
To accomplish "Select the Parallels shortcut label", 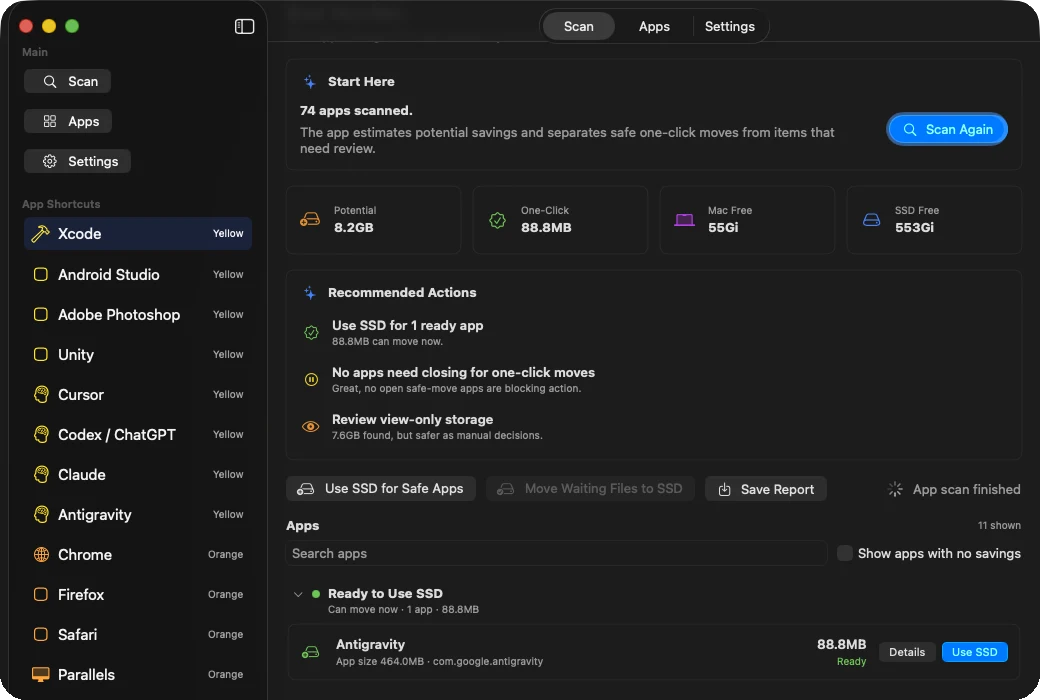I will (x=86, y=675).
